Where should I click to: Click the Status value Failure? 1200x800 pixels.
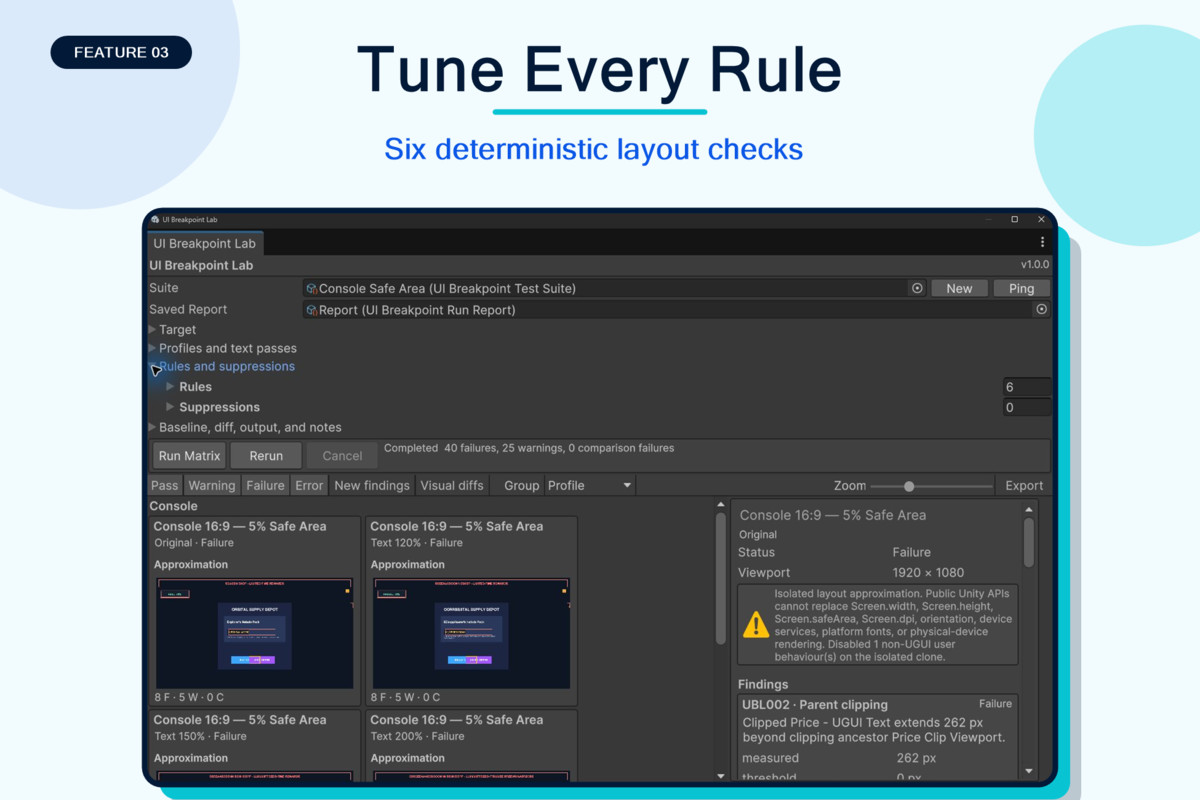[912, 552]
